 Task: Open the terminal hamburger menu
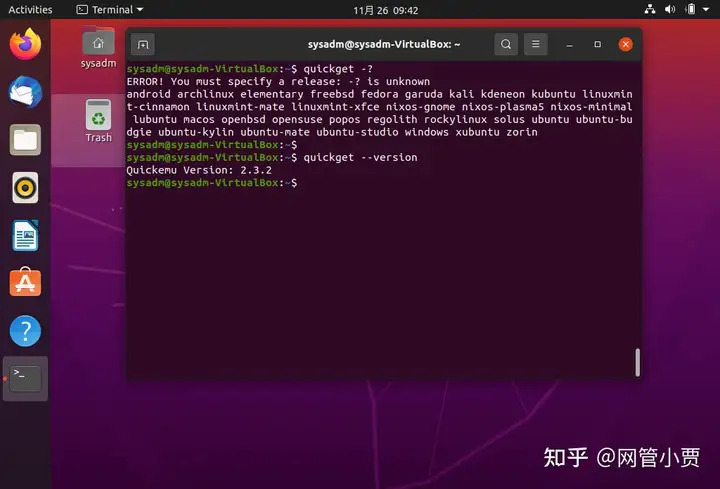pos(535,44)
